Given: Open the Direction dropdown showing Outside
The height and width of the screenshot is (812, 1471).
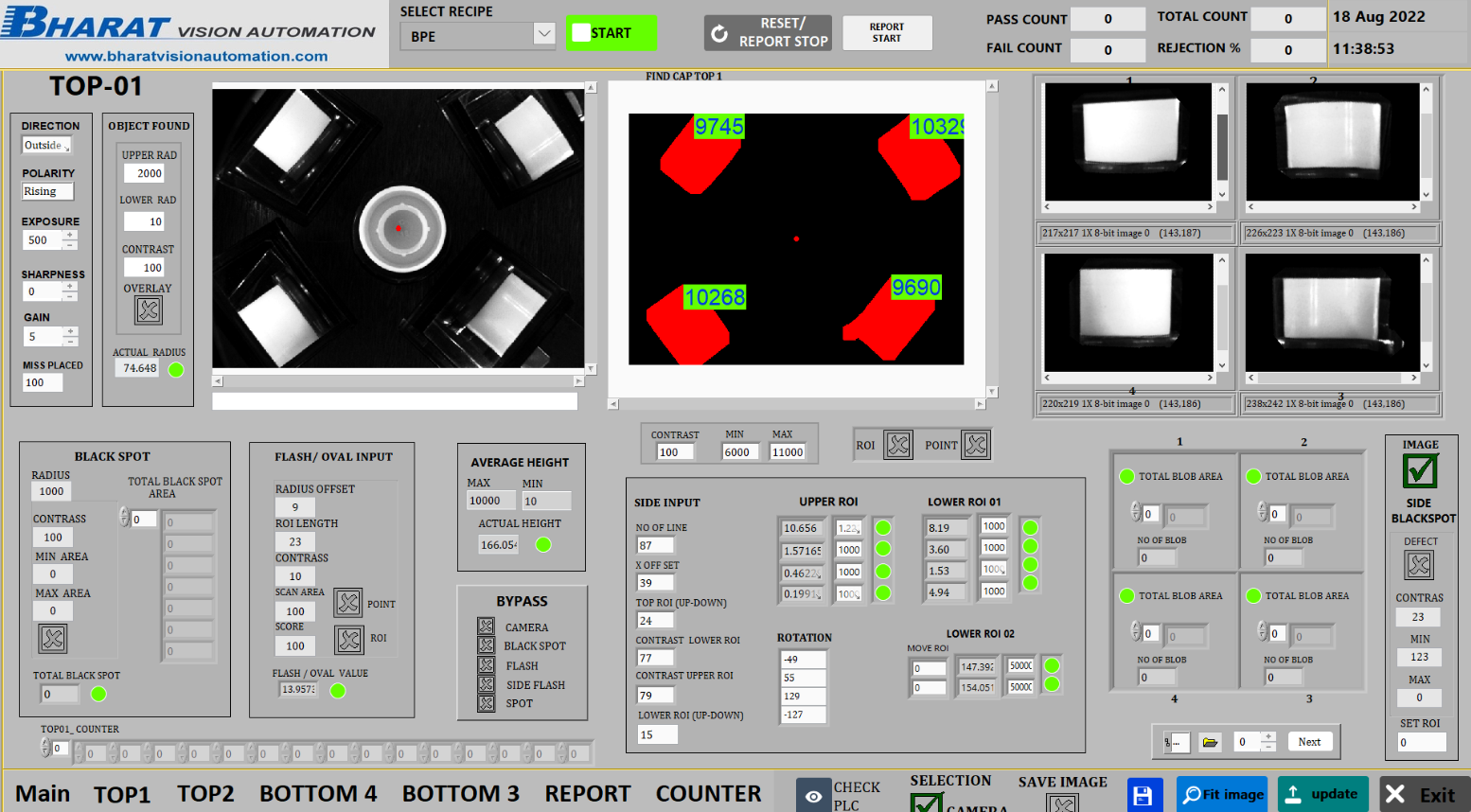Looking at the screenshot, I should point(46,145).
